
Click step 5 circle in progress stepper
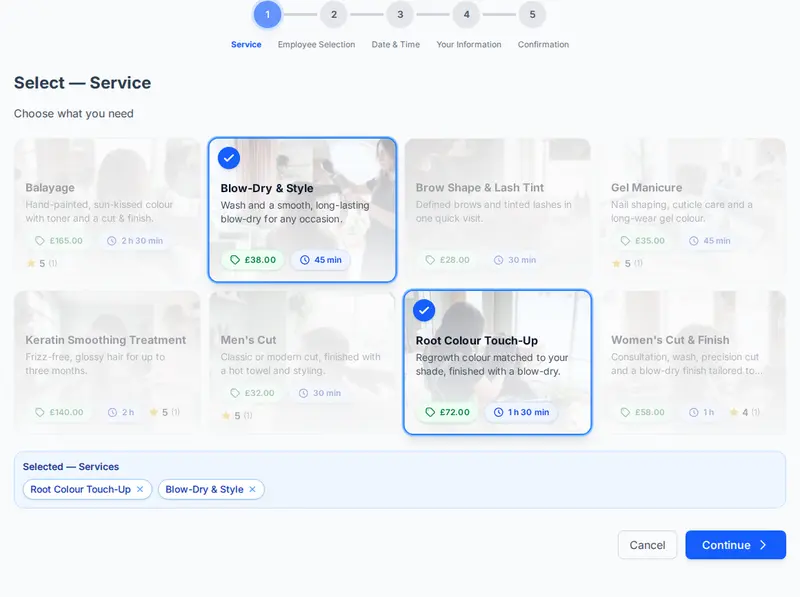pos(532,14)
